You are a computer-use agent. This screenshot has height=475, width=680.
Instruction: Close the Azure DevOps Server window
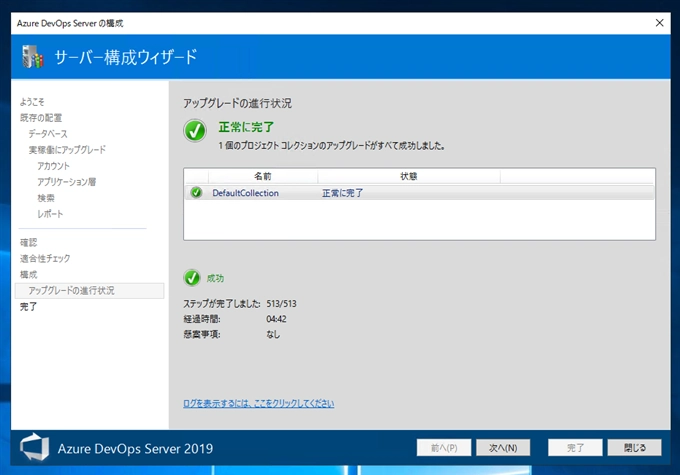659,23
